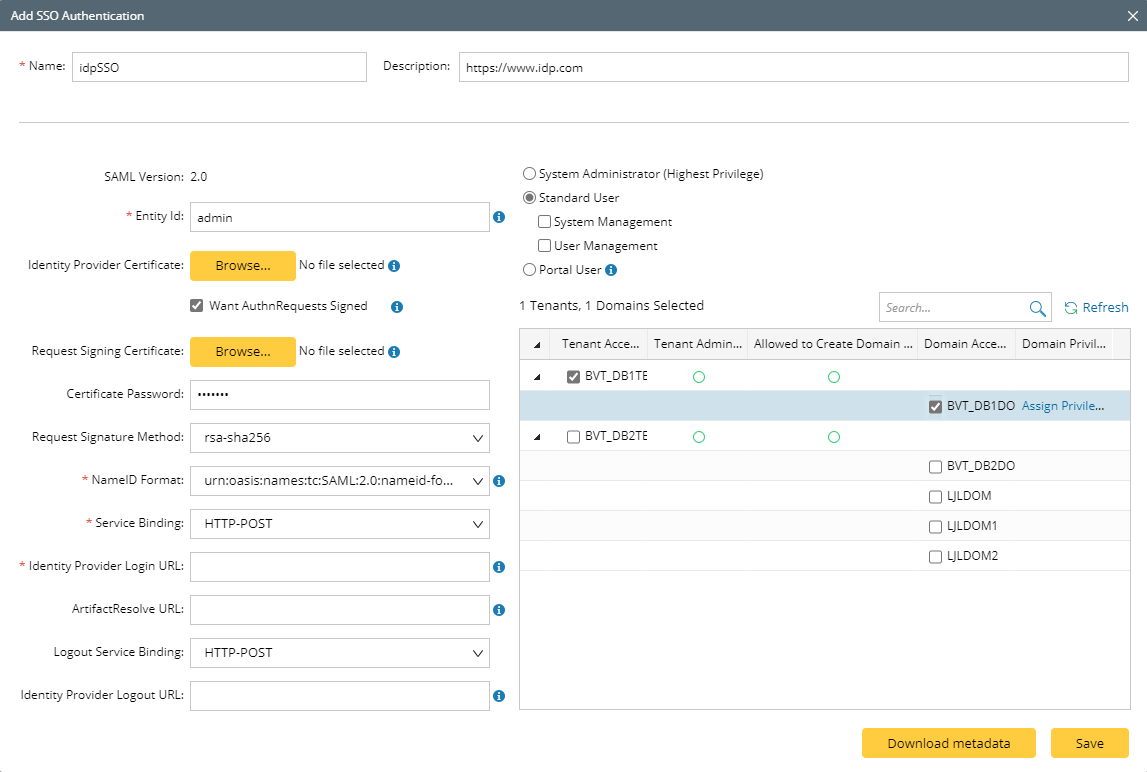This screenshot has width=1147, height=772.
Task: Click the search magnifier icon in tenant search
Action: coord(1037,308)
